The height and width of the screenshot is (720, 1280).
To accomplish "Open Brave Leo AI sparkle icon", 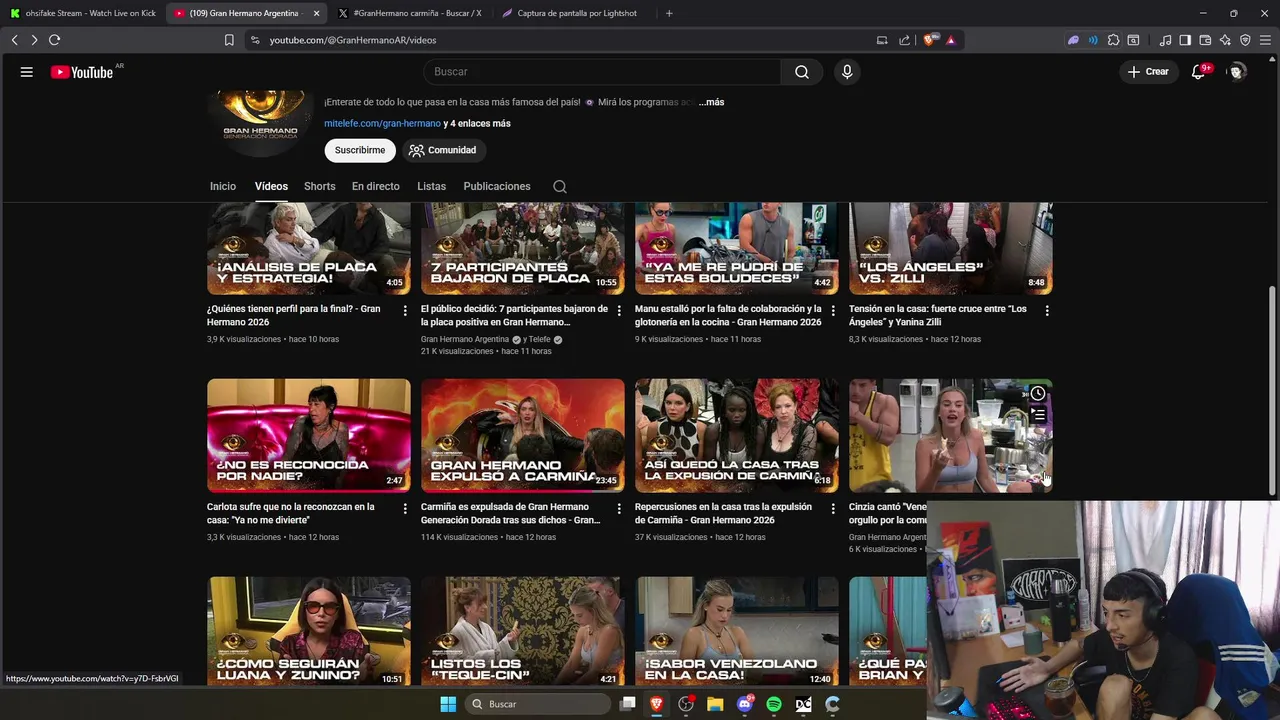I will click(1225, 40).
